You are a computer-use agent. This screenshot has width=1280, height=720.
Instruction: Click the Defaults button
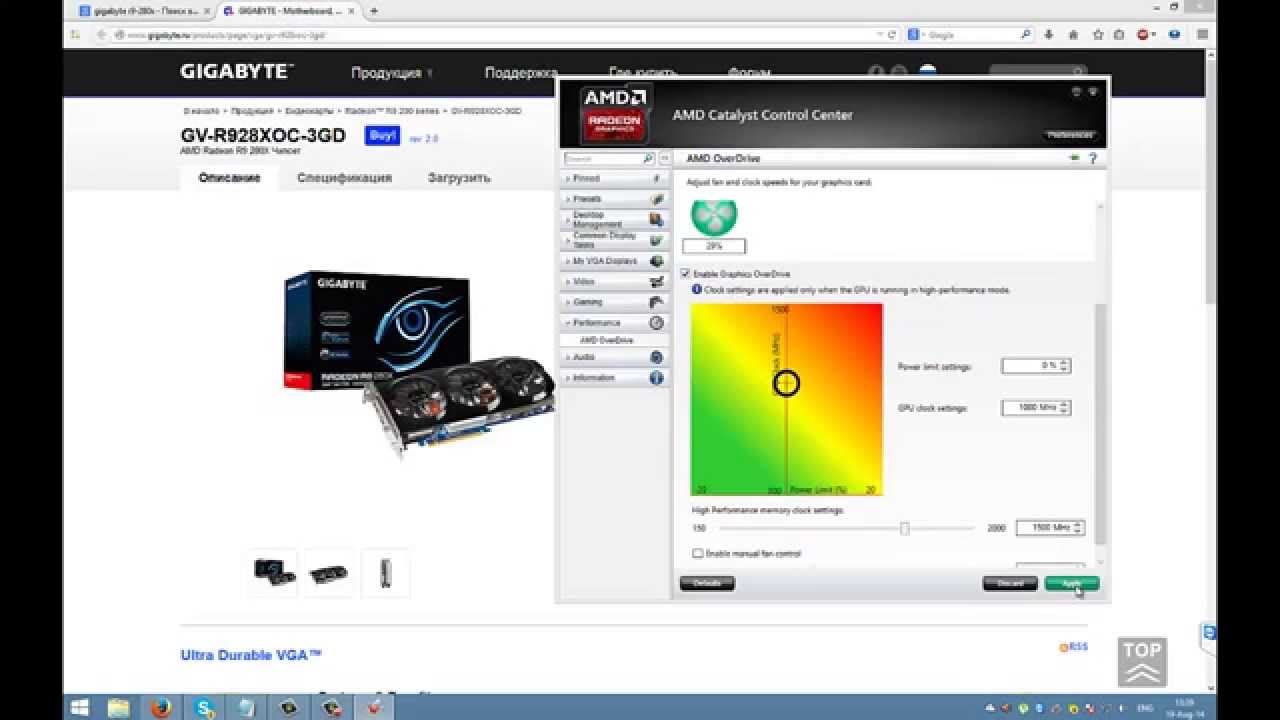click(x=707, y=583)
